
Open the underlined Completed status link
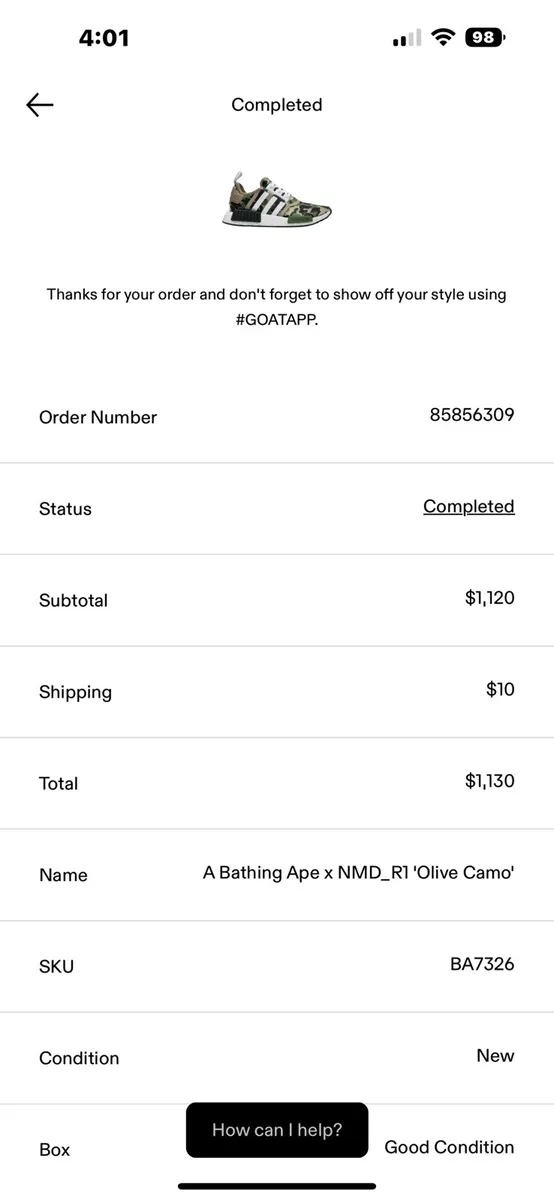[468, 507]
